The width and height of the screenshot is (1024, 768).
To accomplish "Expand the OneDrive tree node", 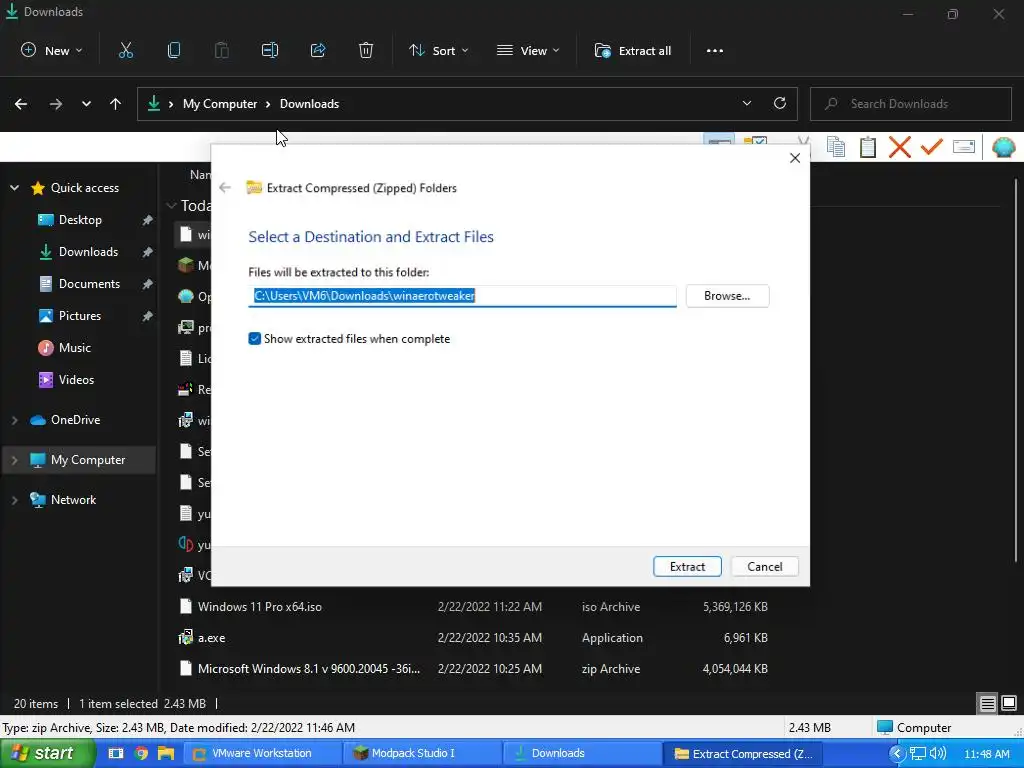I will click(14, 420).
